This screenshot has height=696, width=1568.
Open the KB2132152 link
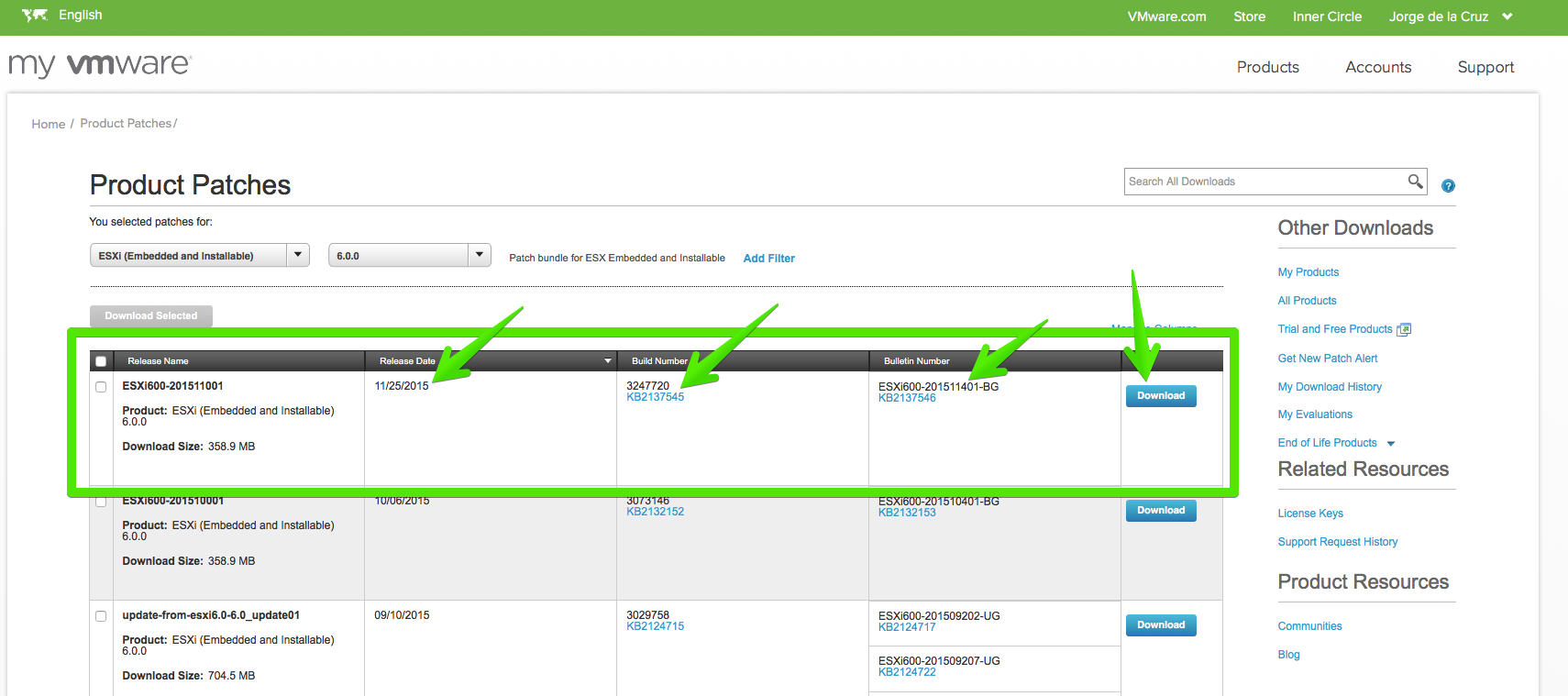(655, 512)
